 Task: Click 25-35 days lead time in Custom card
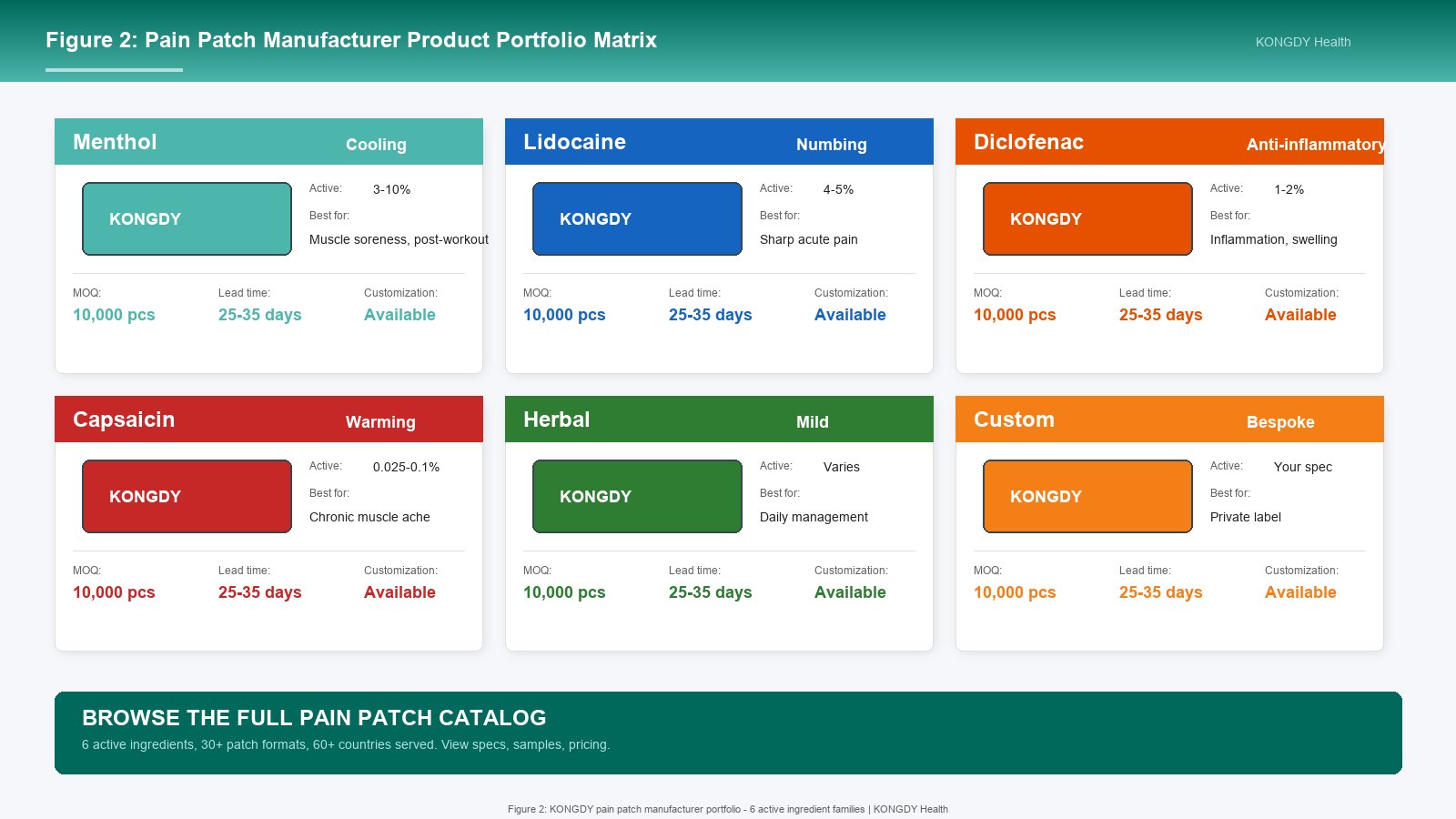[1160, 592]
